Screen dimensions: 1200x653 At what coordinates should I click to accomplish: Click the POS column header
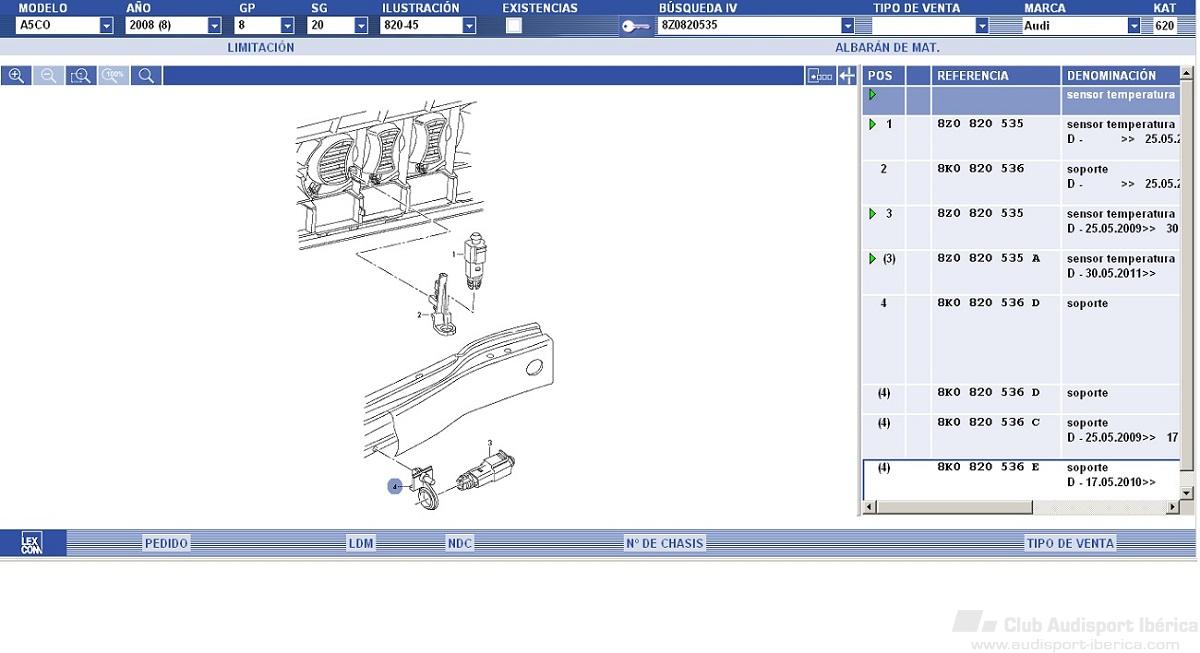(884, 76)
